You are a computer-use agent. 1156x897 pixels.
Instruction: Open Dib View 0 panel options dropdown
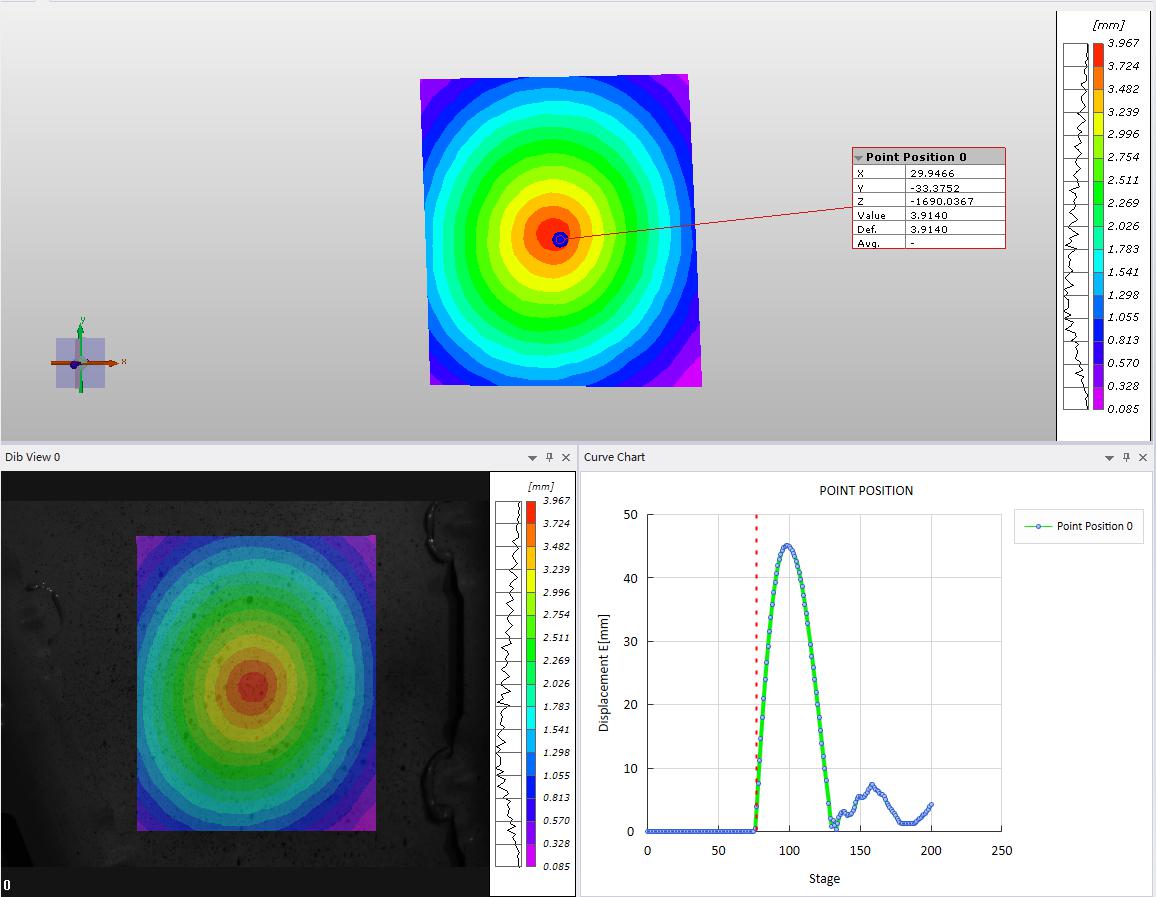tap(532, 457)
